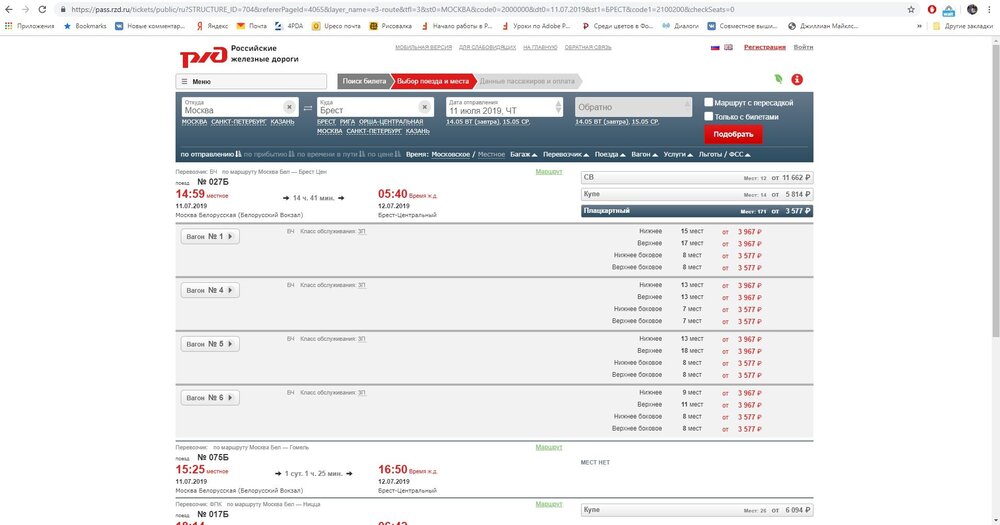Switch time to Московское
Image resolution: width=1000 pixels, height=525 pixels.
click(450, 154)
